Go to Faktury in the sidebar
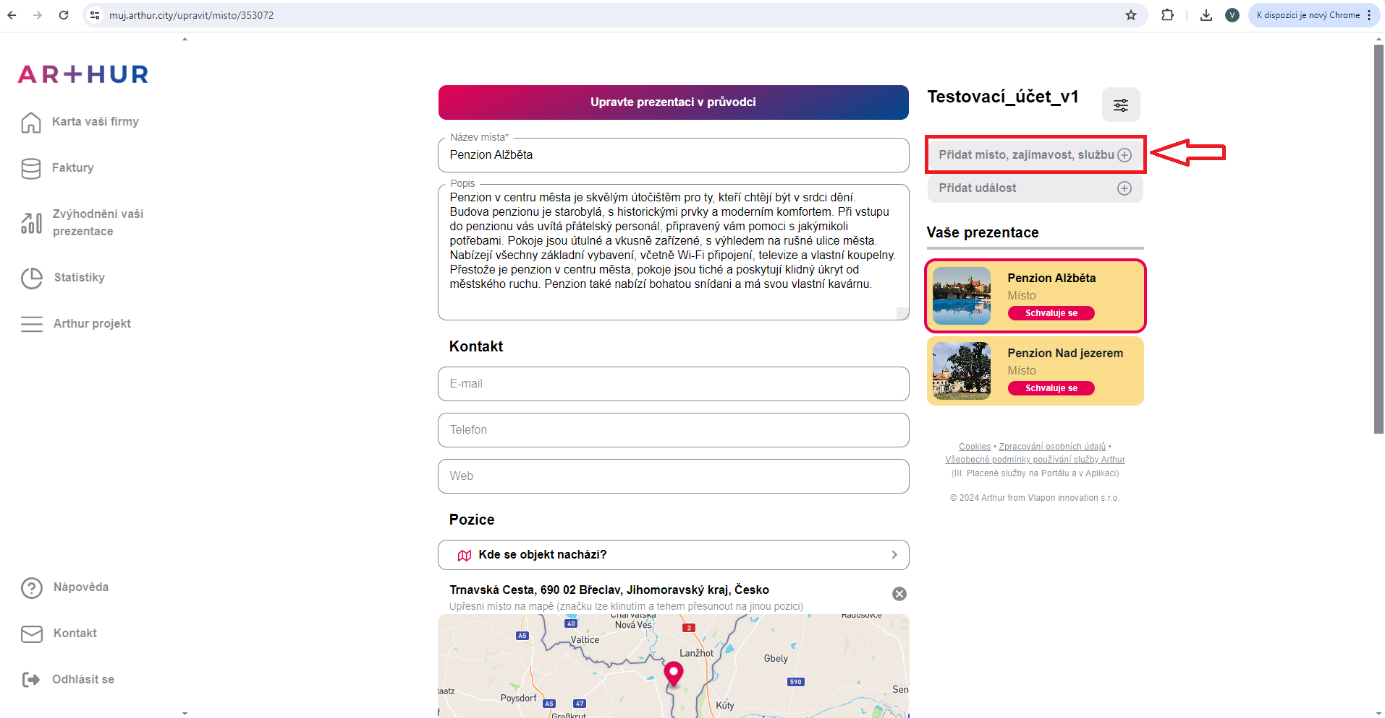 coord(72,168)
